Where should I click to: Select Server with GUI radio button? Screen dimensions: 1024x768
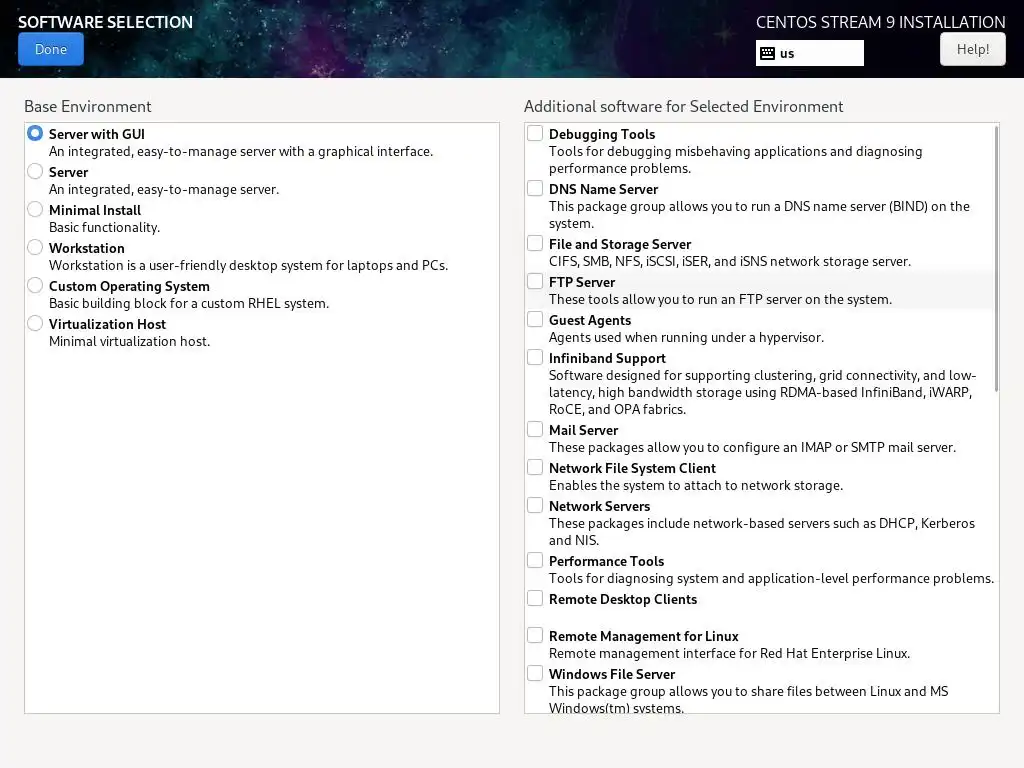point(35,133)
